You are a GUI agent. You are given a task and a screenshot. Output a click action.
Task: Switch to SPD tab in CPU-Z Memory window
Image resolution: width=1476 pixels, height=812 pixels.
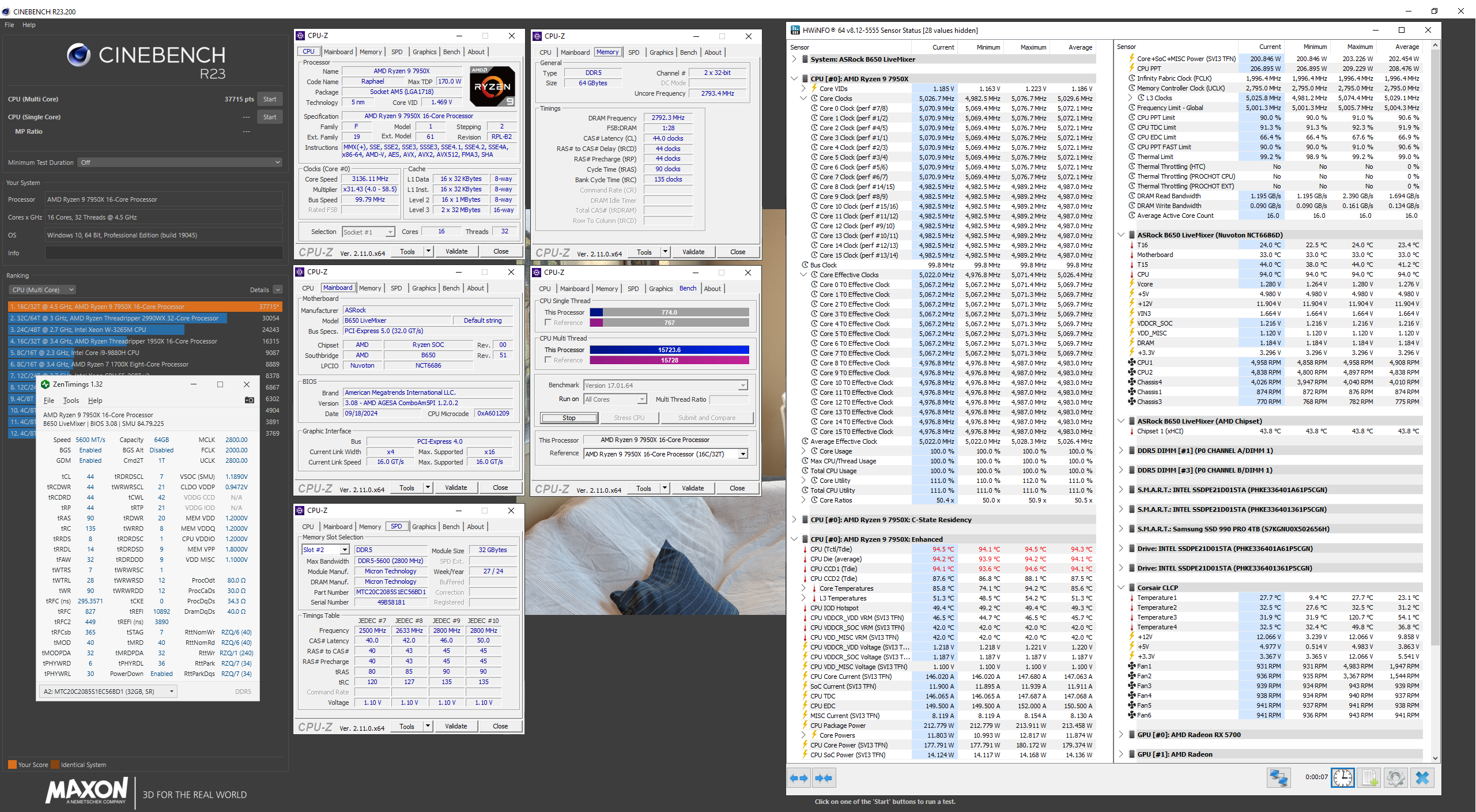(x=633, y=52)
